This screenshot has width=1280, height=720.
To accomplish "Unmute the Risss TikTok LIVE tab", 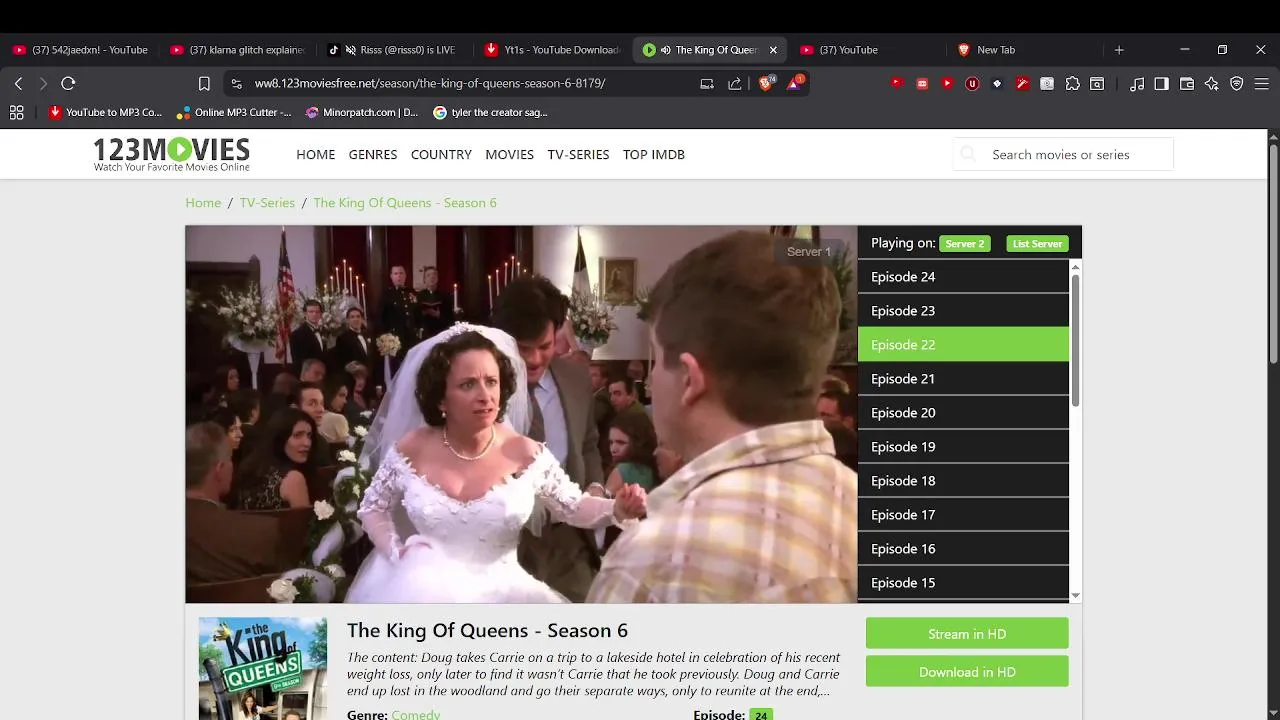I will pos(351,50).
